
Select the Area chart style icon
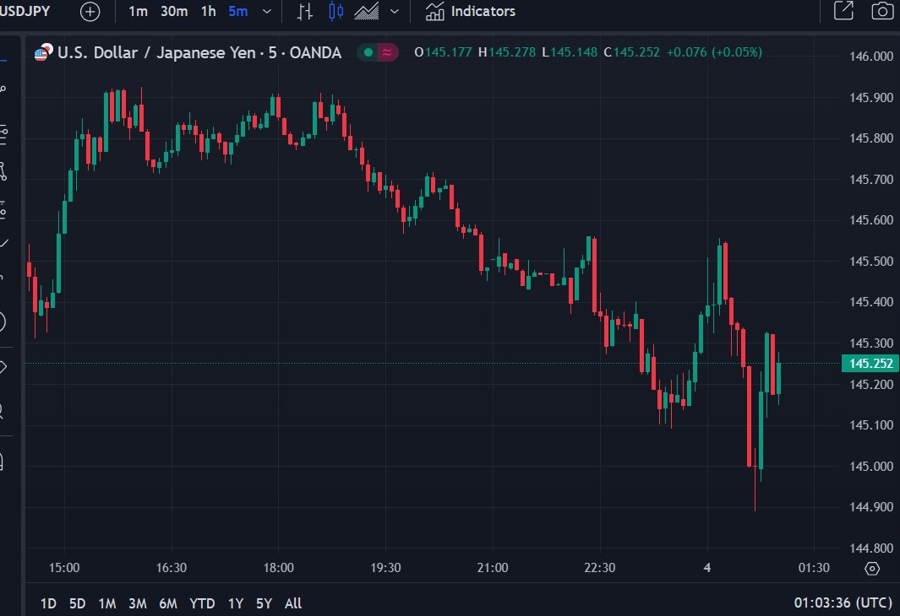click(366, 12)
